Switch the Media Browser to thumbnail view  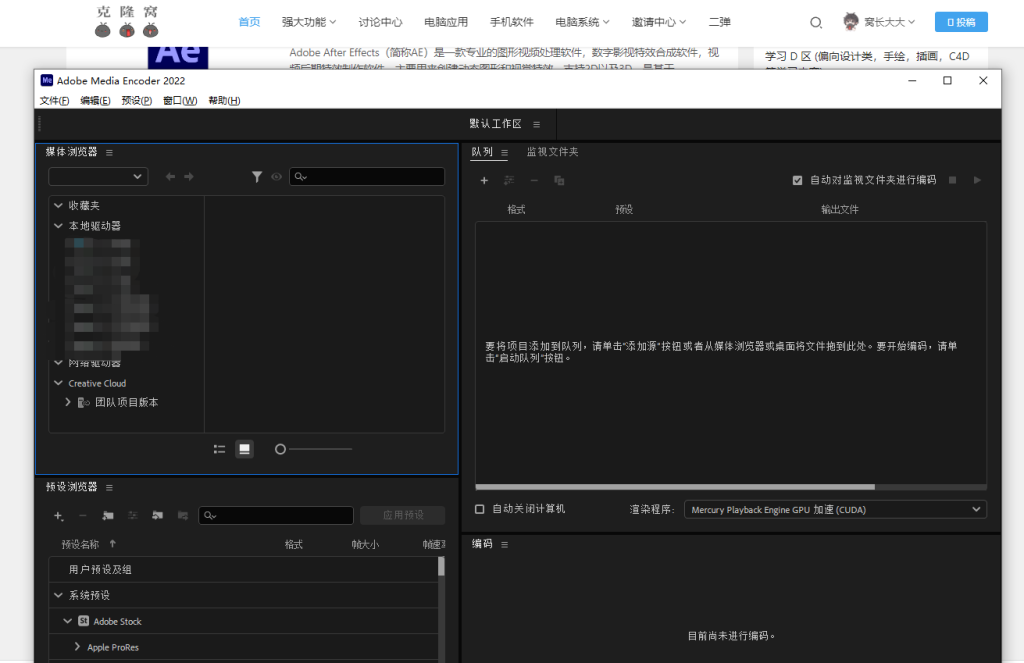[244, 449]
